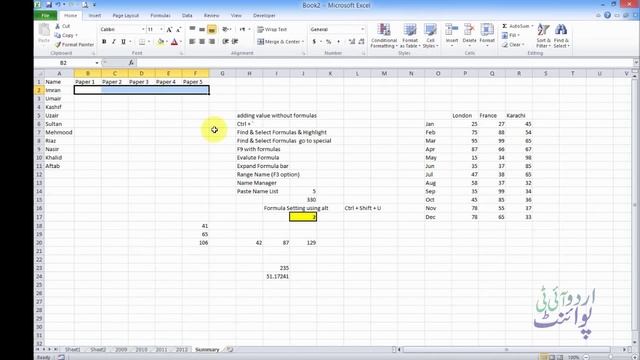Open Format as Table gallery
640x360 pixels.
410,36
